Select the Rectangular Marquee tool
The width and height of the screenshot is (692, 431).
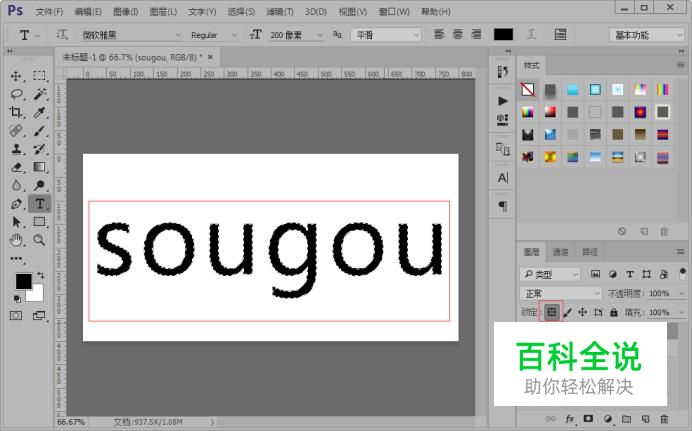point(39,76)
